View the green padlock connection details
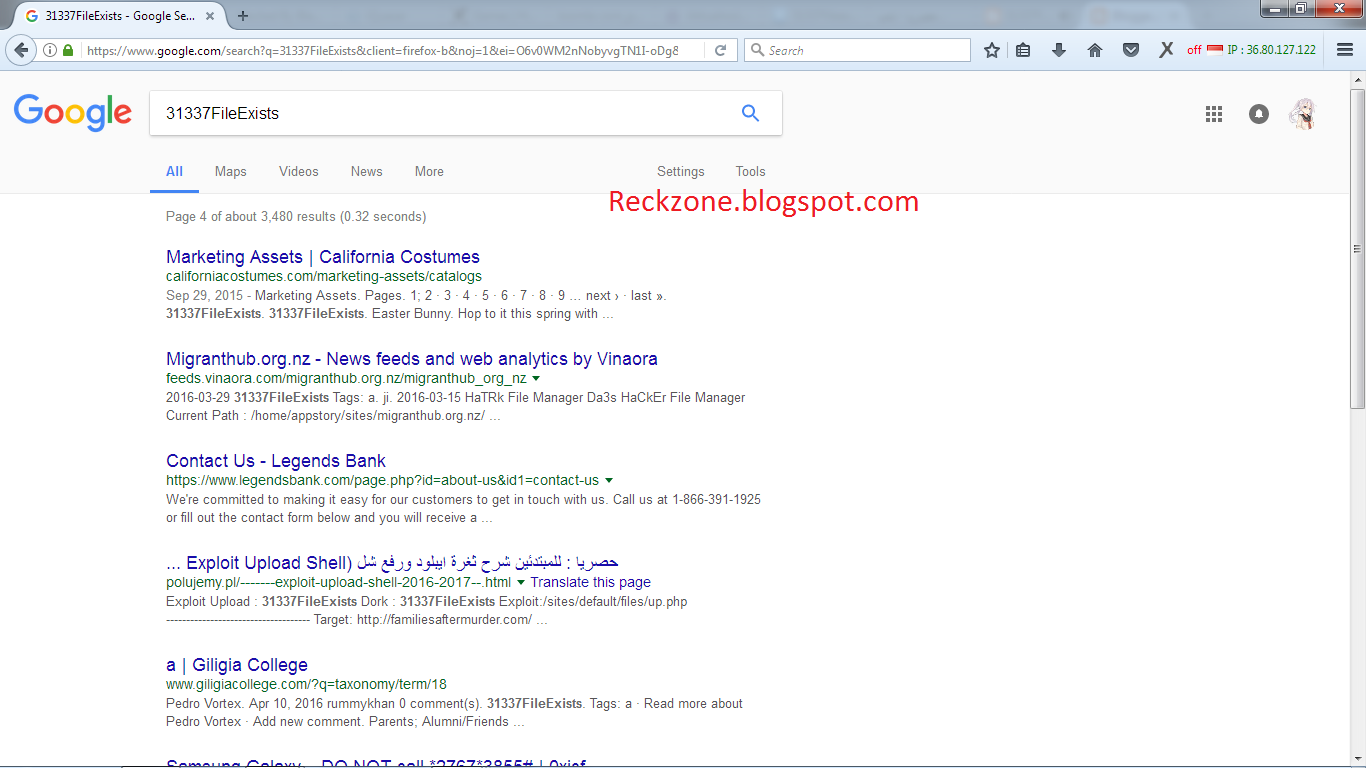The image size is (1366, 768). [x=68, y=50]
